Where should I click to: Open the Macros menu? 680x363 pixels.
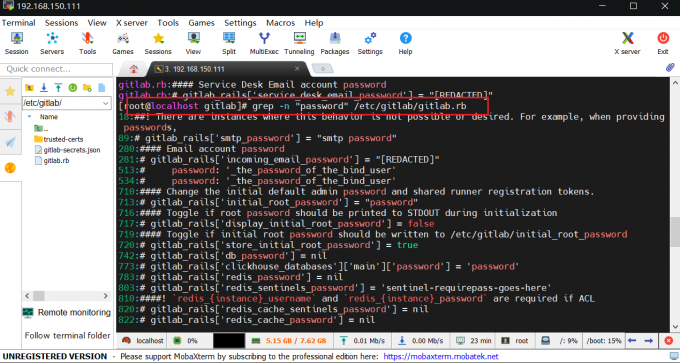[280, 23]
